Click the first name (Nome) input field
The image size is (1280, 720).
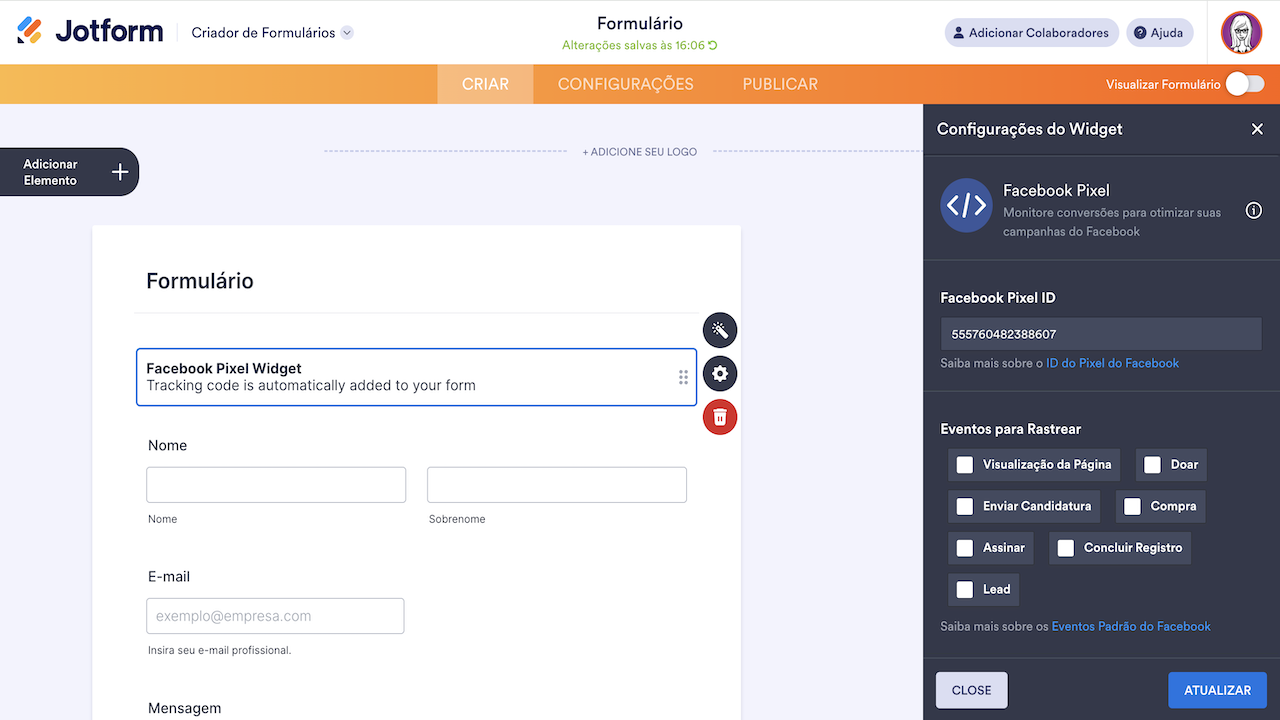tap(276, 484)
